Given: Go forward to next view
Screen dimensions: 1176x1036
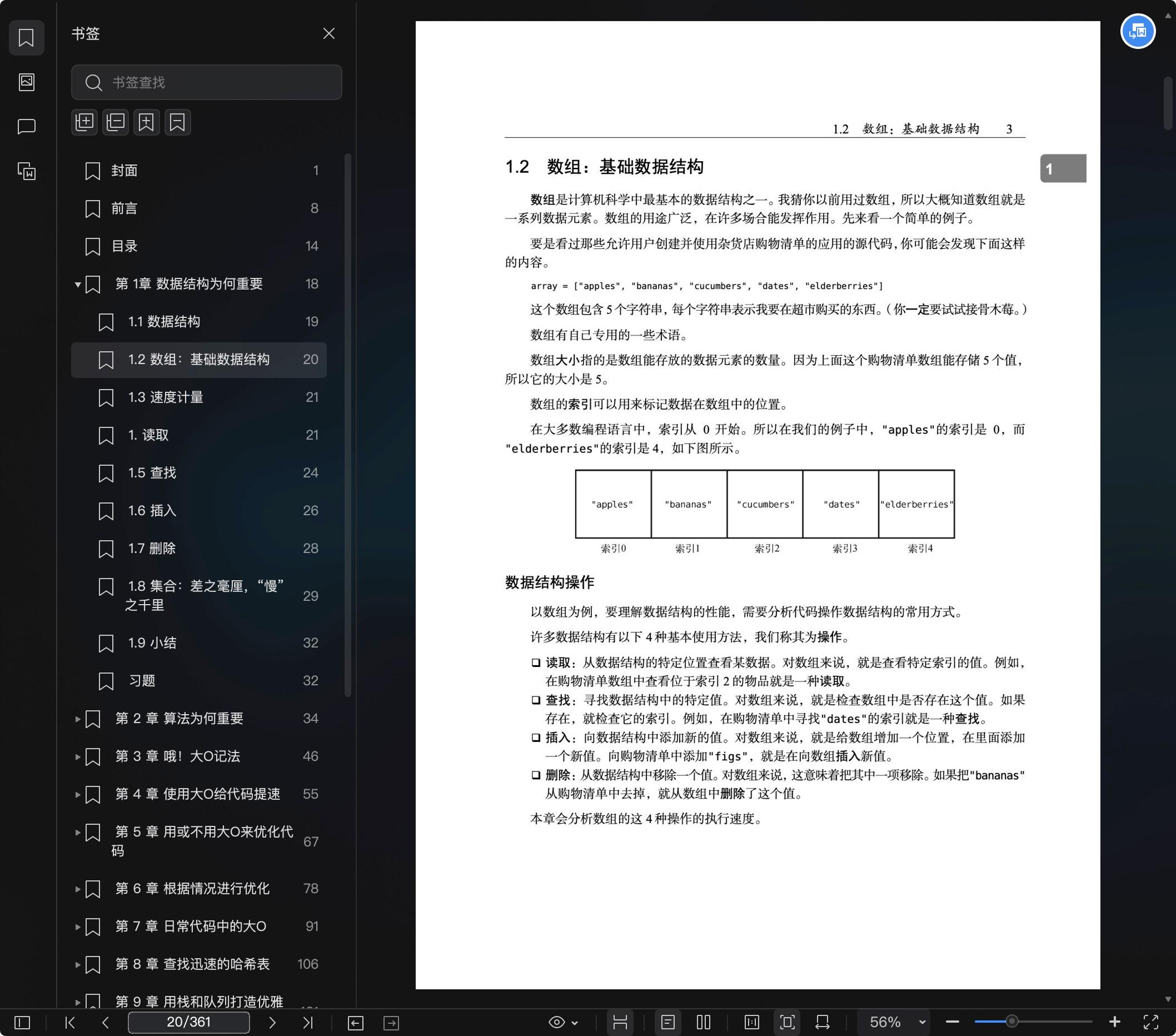Looking at the screenshot, I should [x=391, y=1022].
